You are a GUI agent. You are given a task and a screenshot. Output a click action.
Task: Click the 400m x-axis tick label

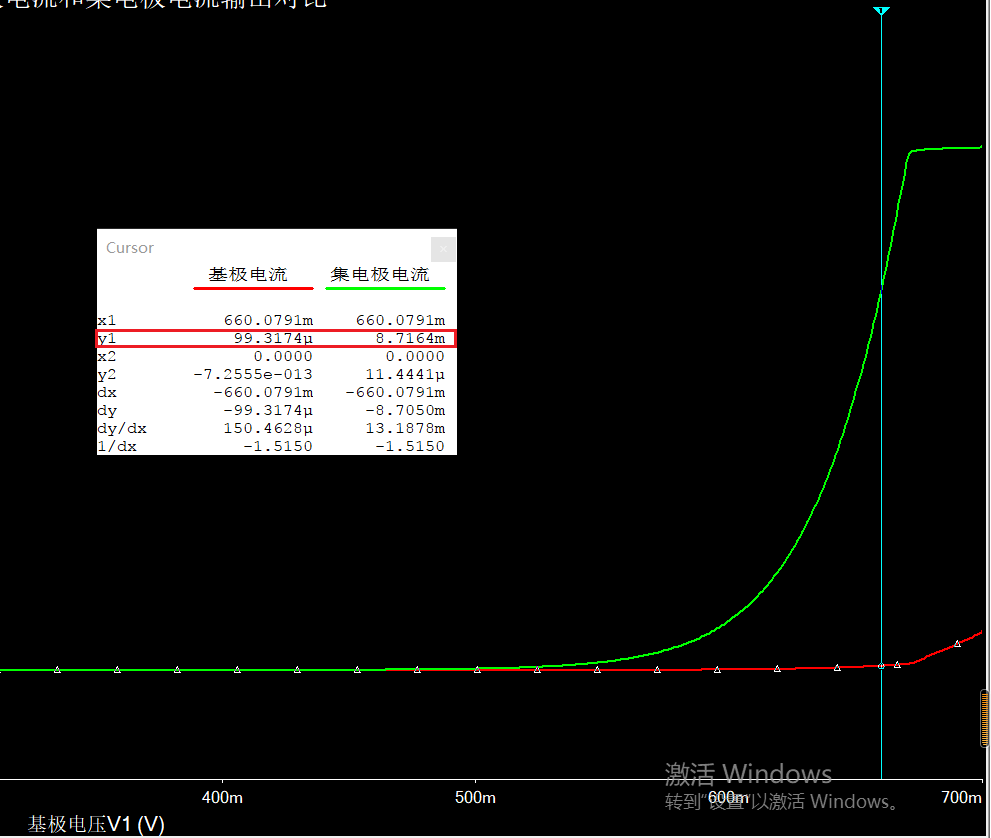coord(222,797)
